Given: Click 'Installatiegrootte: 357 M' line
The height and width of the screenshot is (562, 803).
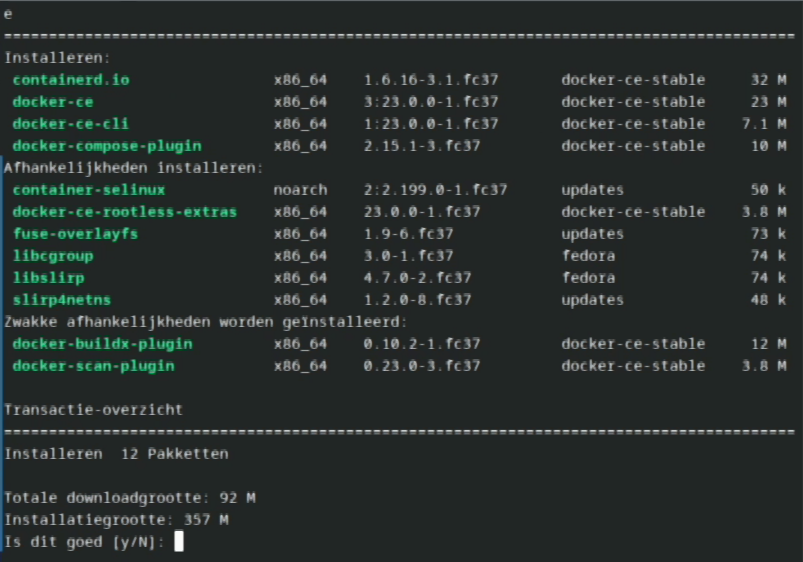Looking at the screenshot, I should click(x=116, y=520).
